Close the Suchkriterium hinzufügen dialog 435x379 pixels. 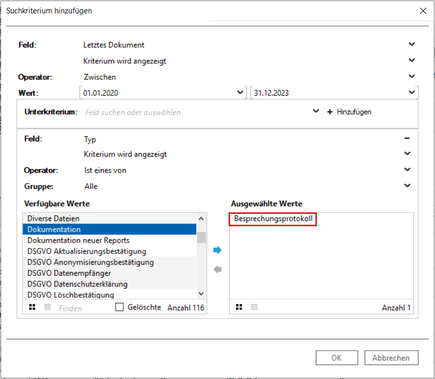coord(423,11)
